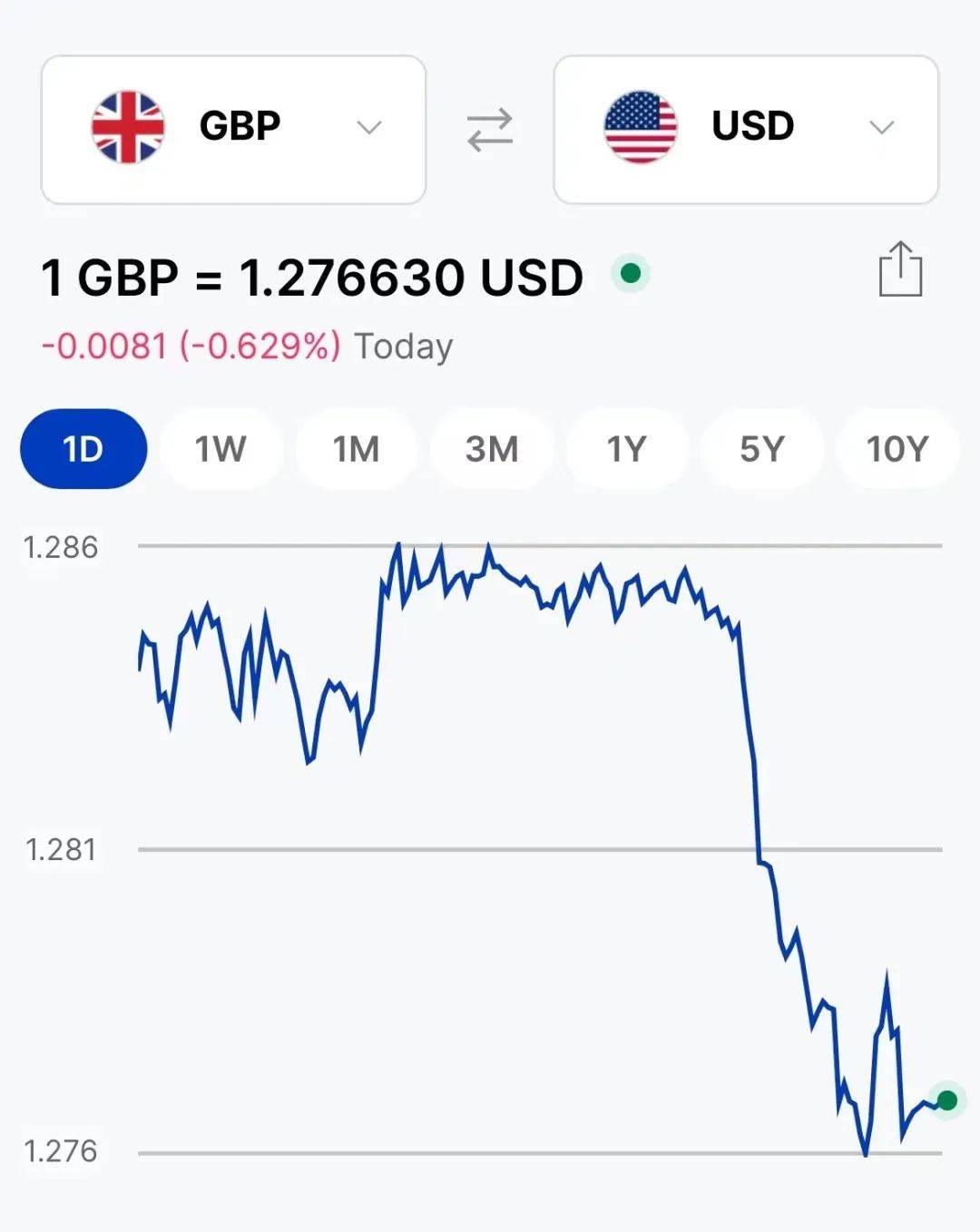The width and height of the screenshot is (980, 1232).
Task: Expand the GBP currency chevron
Action: [x=369, y=127]
